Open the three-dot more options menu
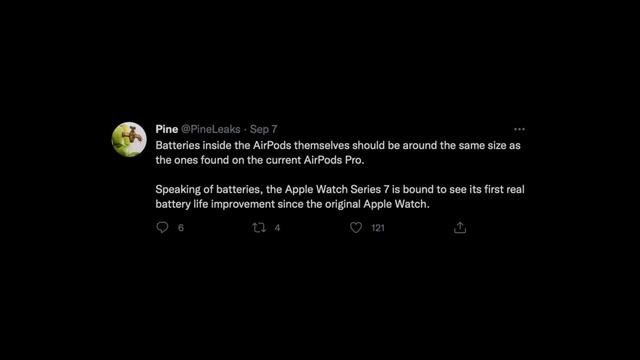The image size is (640, 360). [519, 129]
